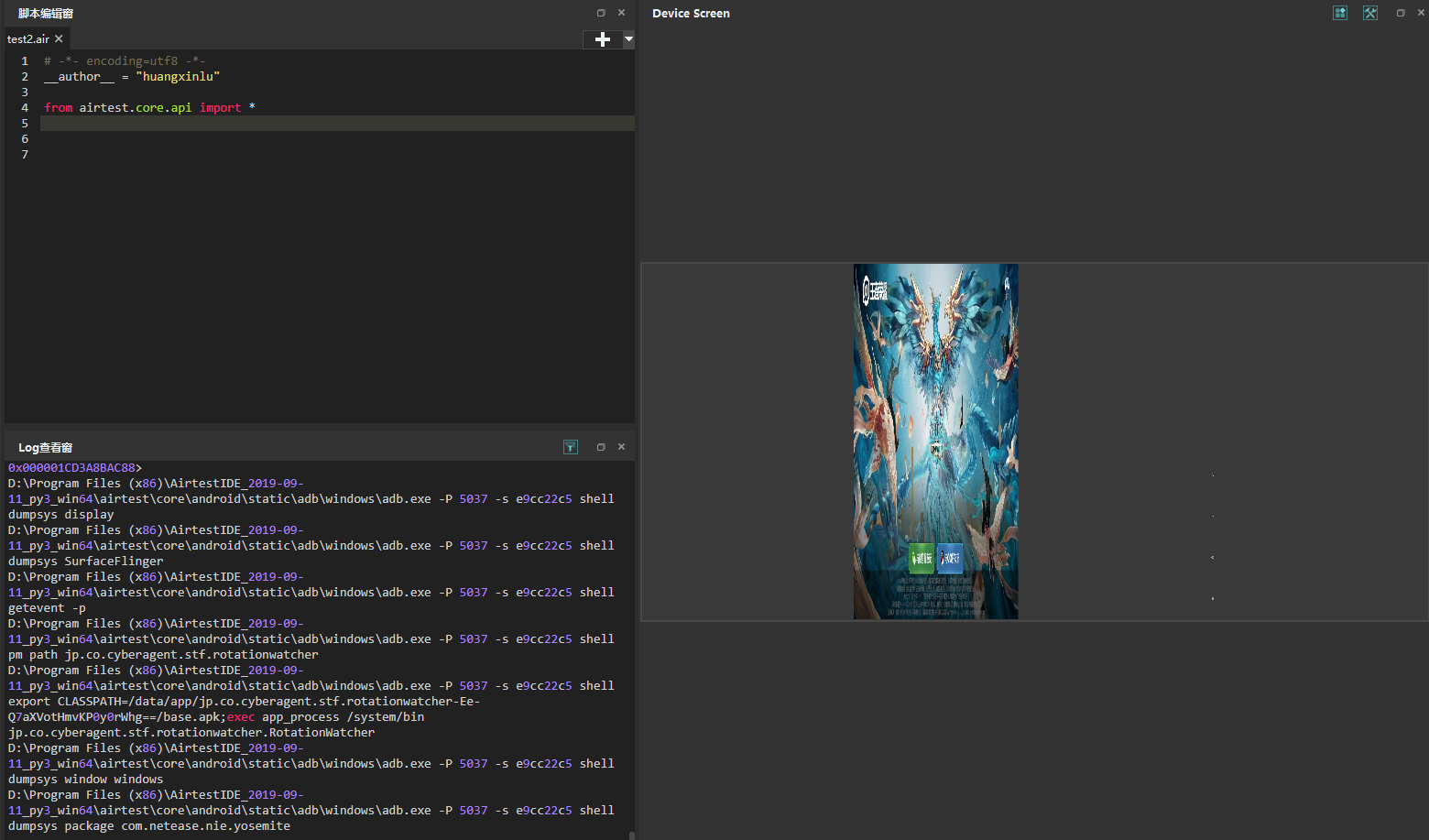
Task: Click line number 3 in the gutter
Action: [25, 93]
